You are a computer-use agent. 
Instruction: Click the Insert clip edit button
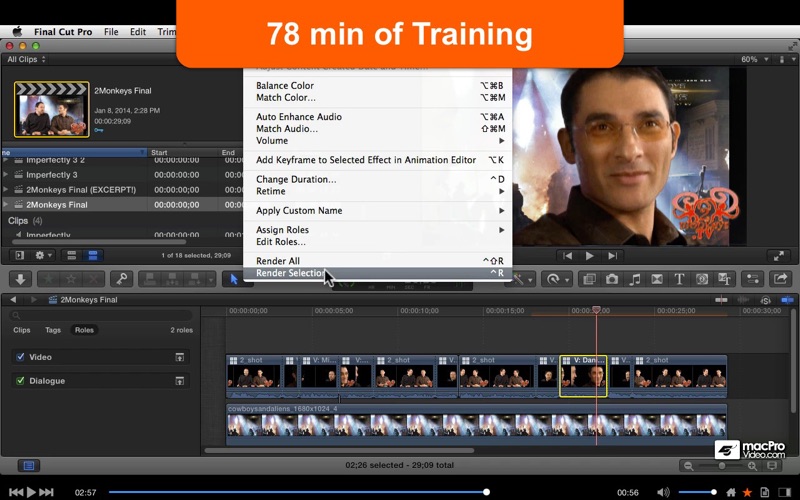172,279
